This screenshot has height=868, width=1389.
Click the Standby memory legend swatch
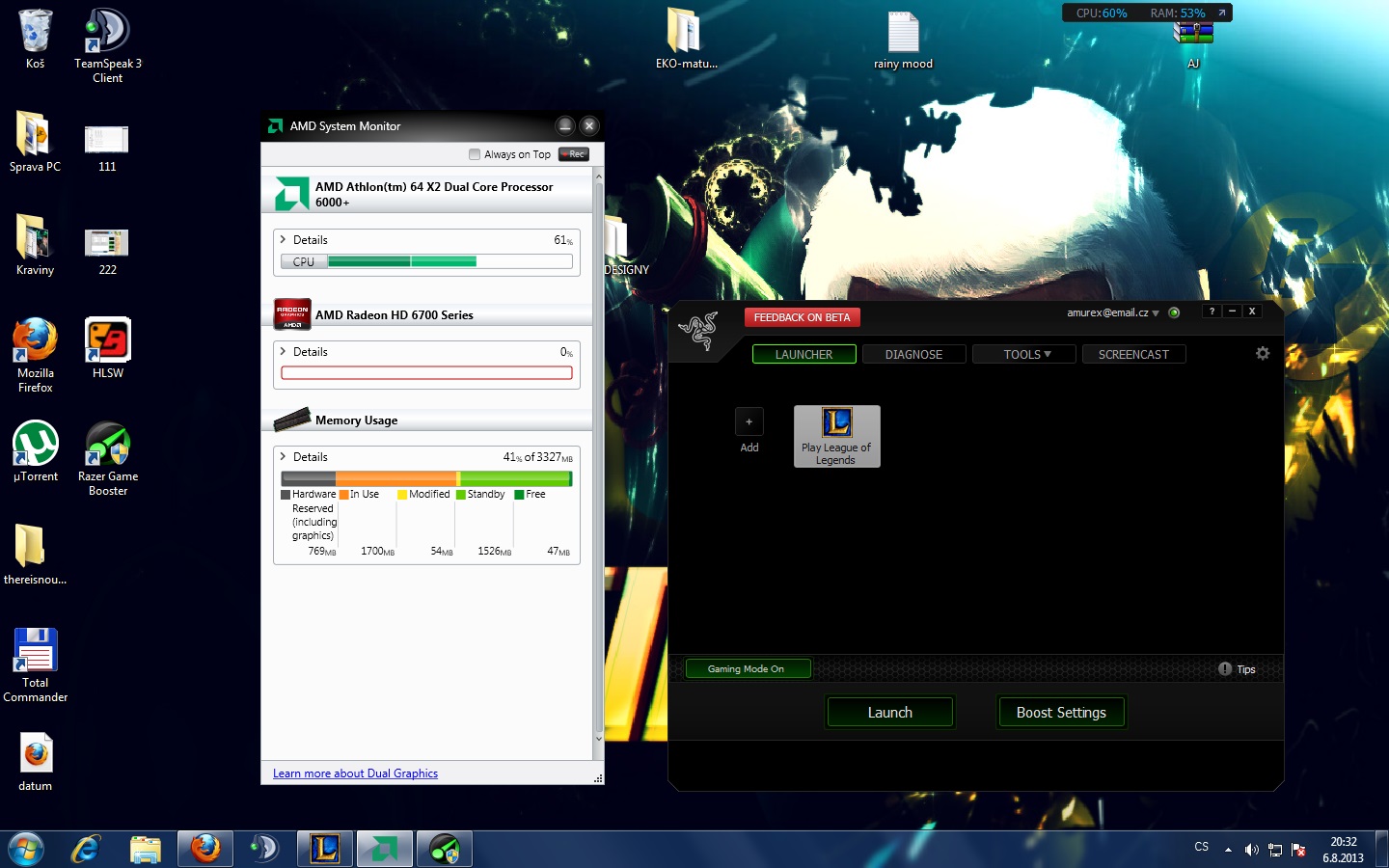pyautogui.click(x=461, y=495)
